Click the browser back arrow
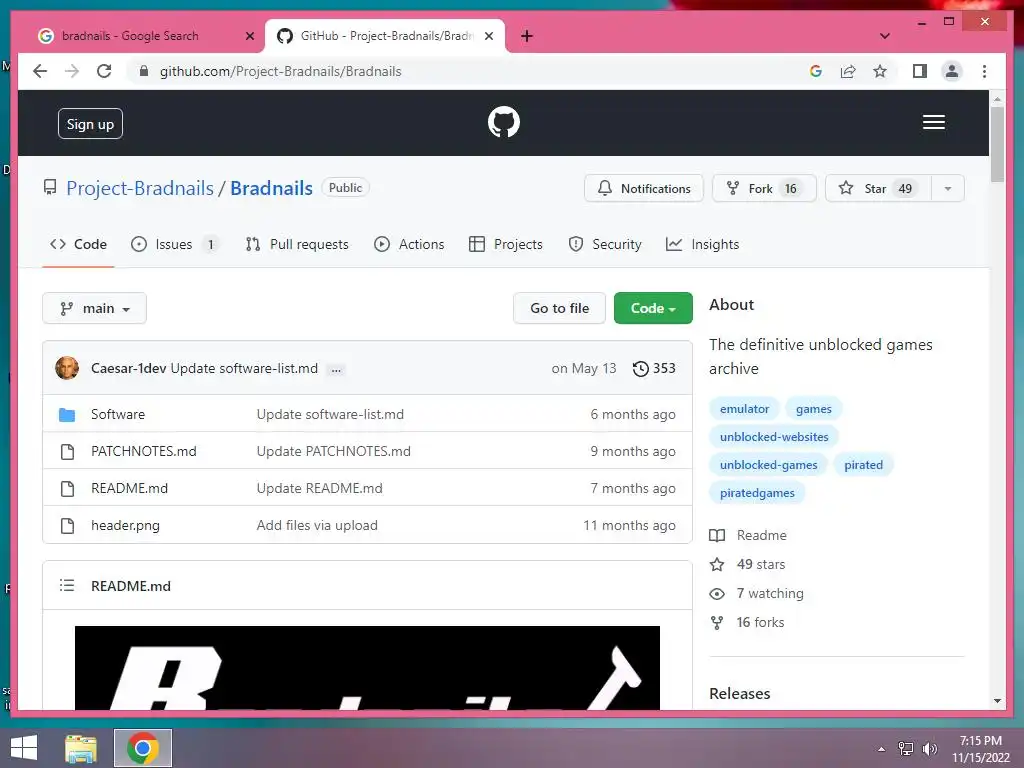The height and width of the screenshot is (768, 1024). coord(40,71)
